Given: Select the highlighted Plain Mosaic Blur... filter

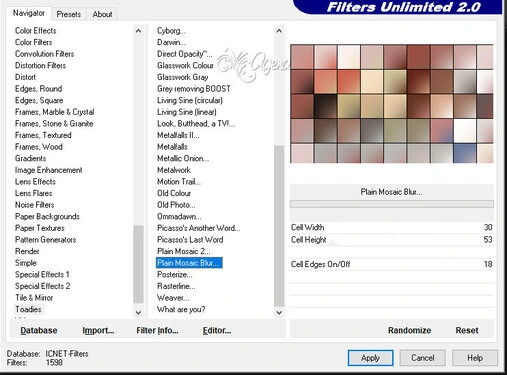Looking at the screenshot, I should click(x=189, y=263).
